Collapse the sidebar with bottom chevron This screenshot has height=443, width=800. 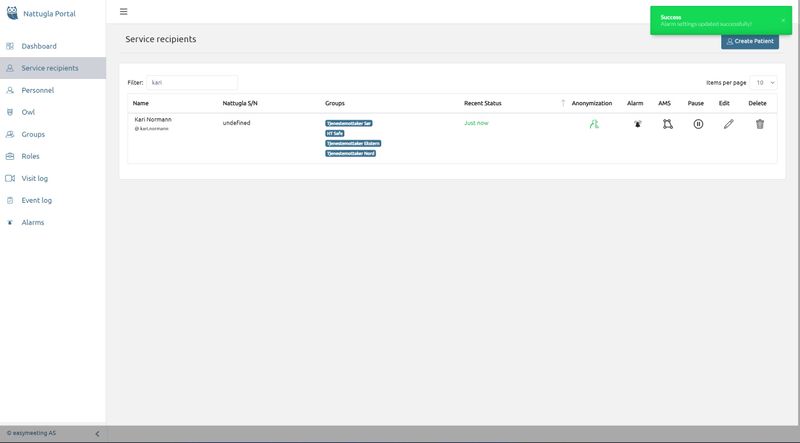97,433
